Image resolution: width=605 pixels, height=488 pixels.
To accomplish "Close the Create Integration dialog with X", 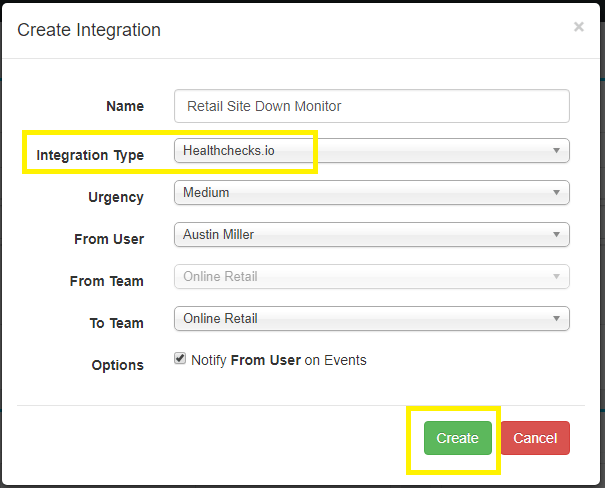I will tap(578, 27).
